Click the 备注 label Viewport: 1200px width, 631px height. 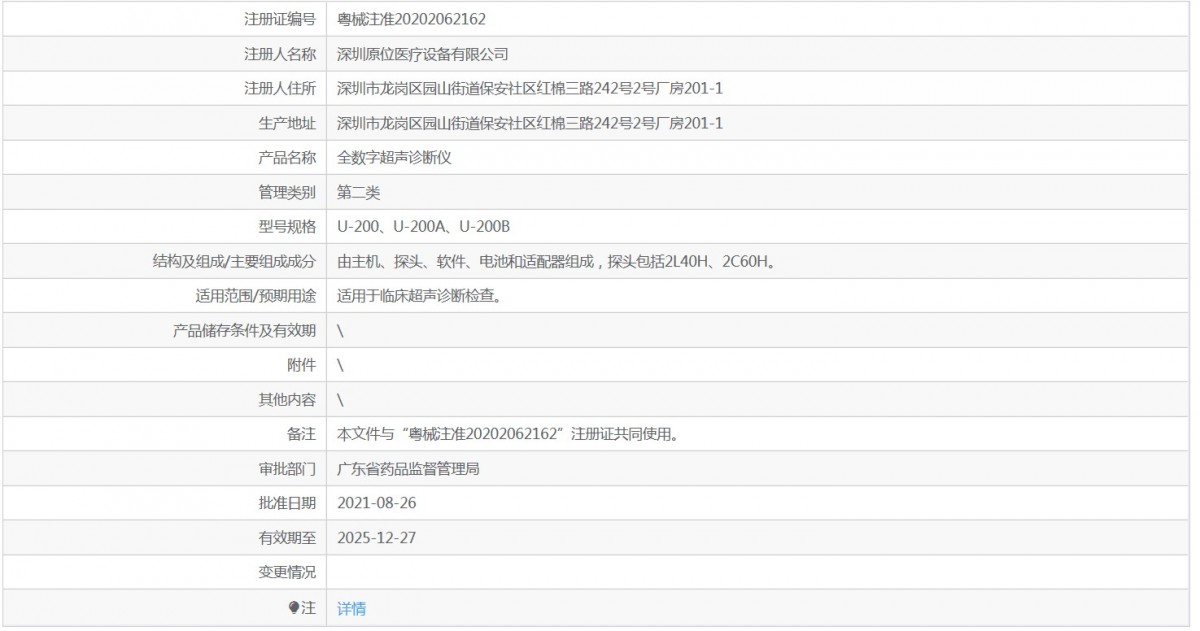(301, 435)
